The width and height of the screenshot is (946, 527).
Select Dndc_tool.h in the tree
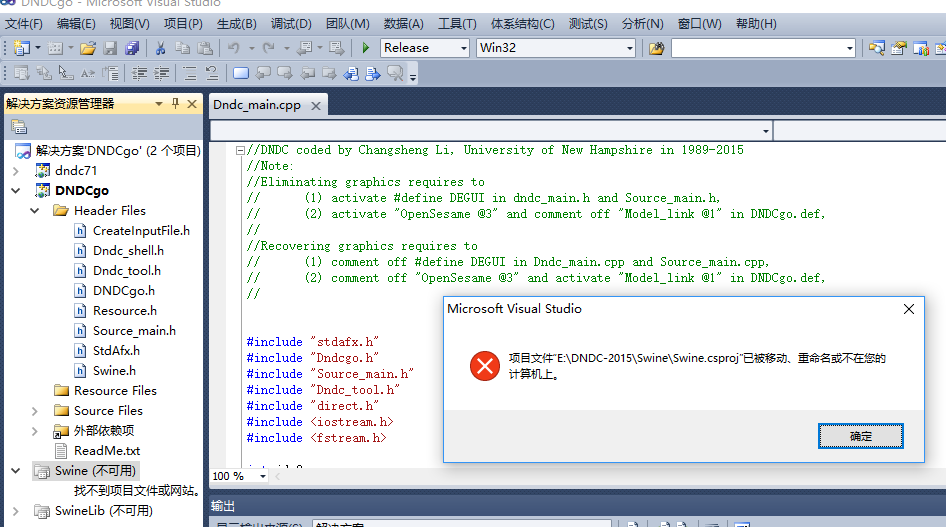[126, 271]
